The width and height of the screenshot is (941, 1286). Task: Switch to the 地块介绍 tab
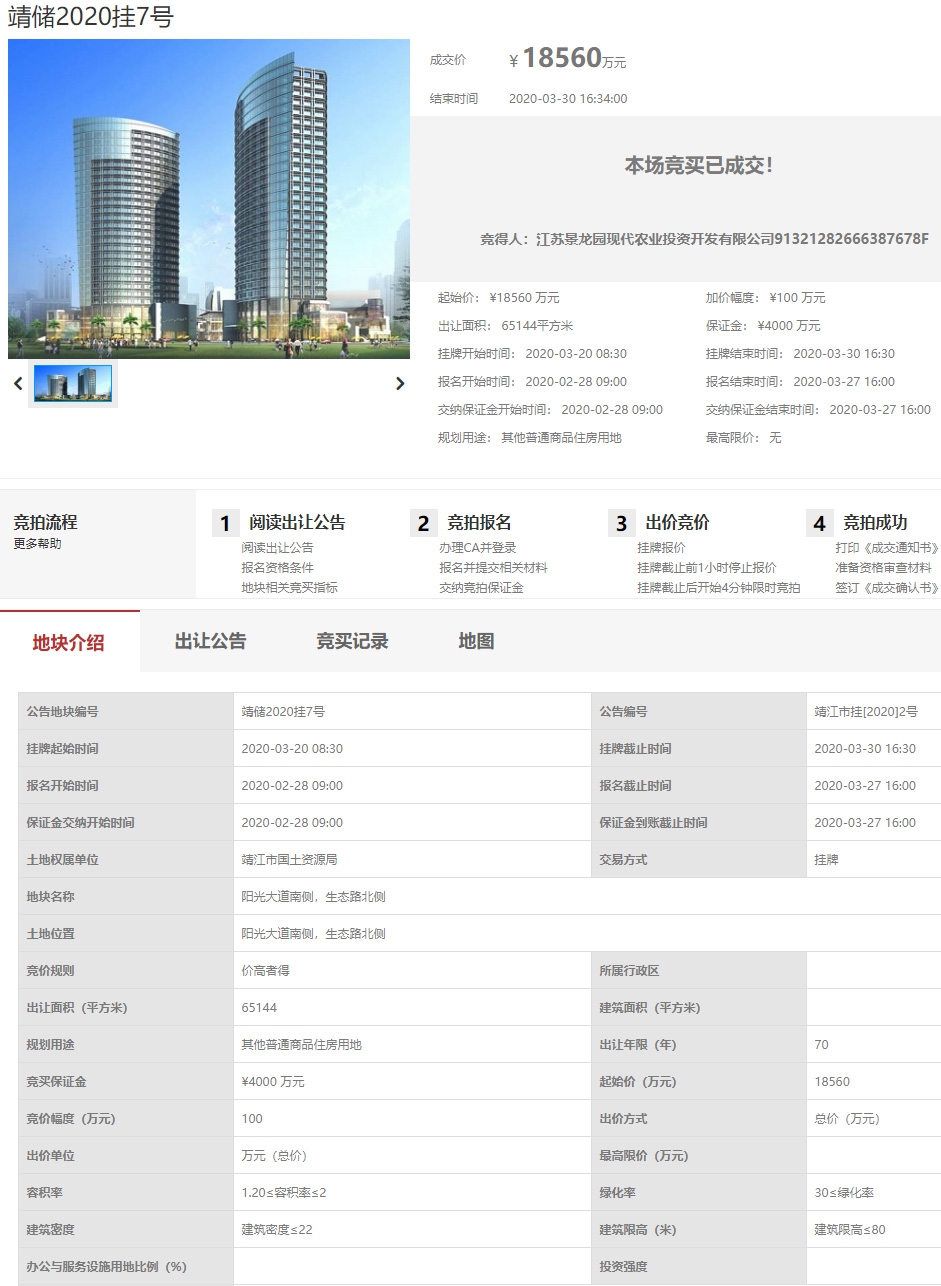click(68, 642)
